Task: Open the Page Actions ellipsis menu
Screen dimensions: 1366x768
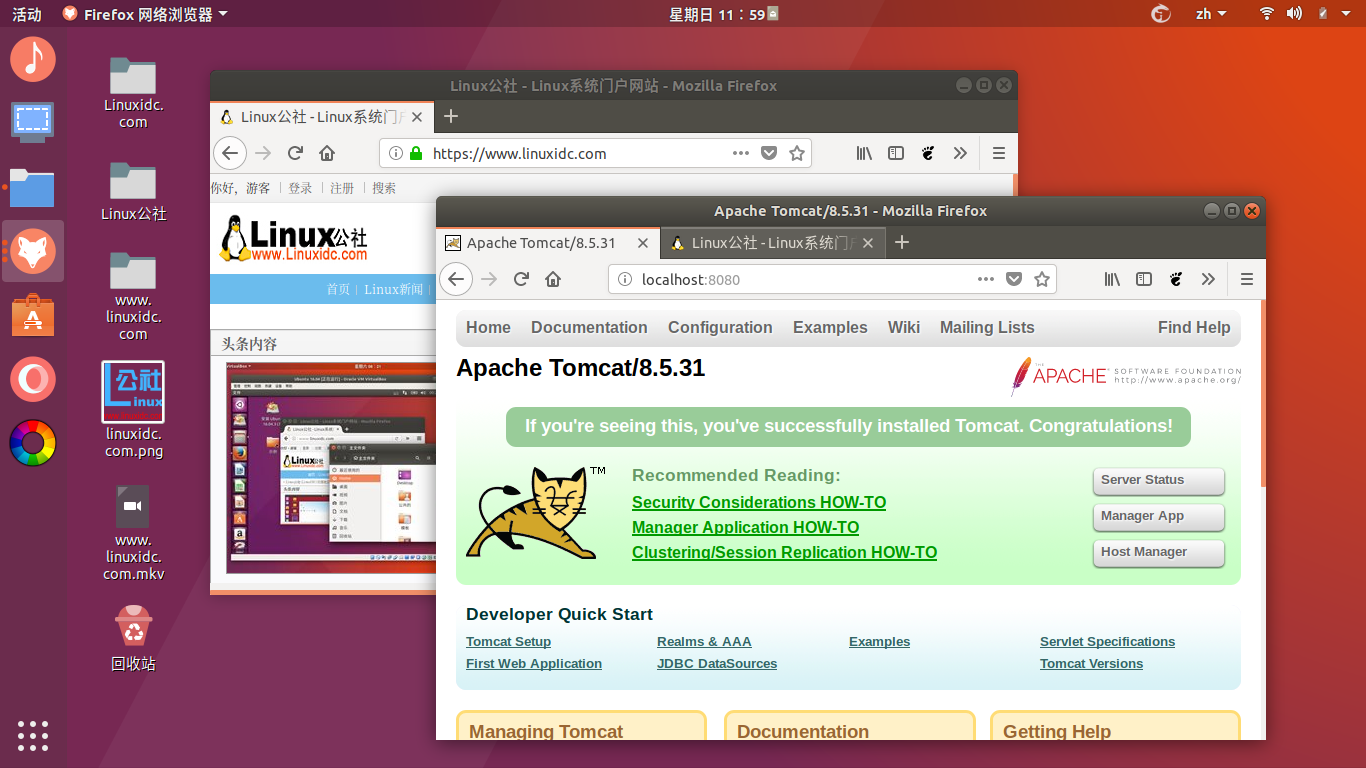Action: point(985,279)
